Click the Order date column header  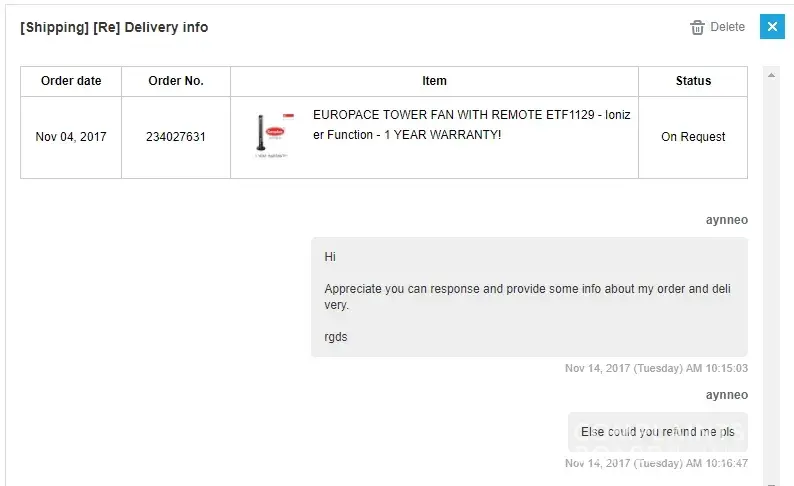coord(71,81)
